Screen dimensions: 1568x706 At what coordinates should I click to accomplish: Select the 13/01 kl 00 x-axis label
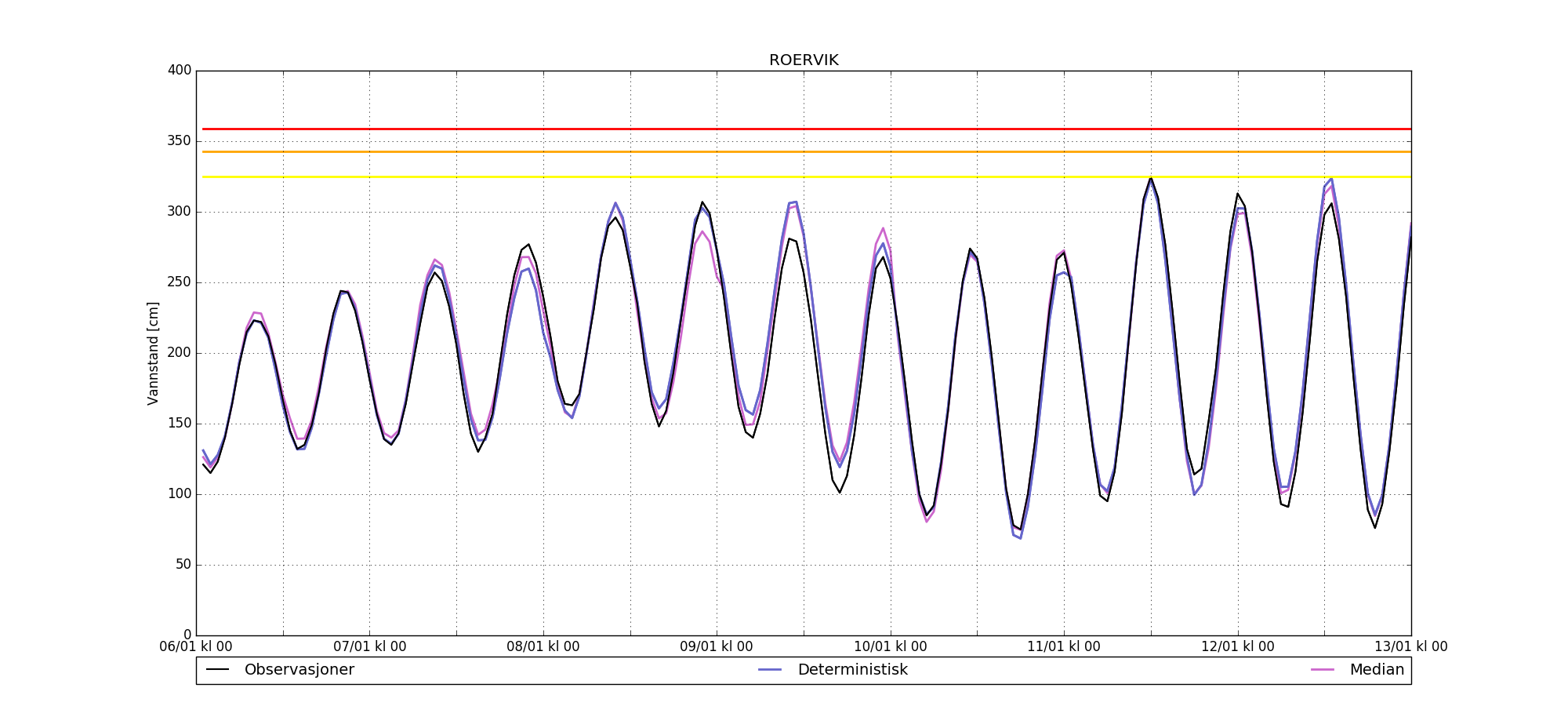(x=1410, y=647)
